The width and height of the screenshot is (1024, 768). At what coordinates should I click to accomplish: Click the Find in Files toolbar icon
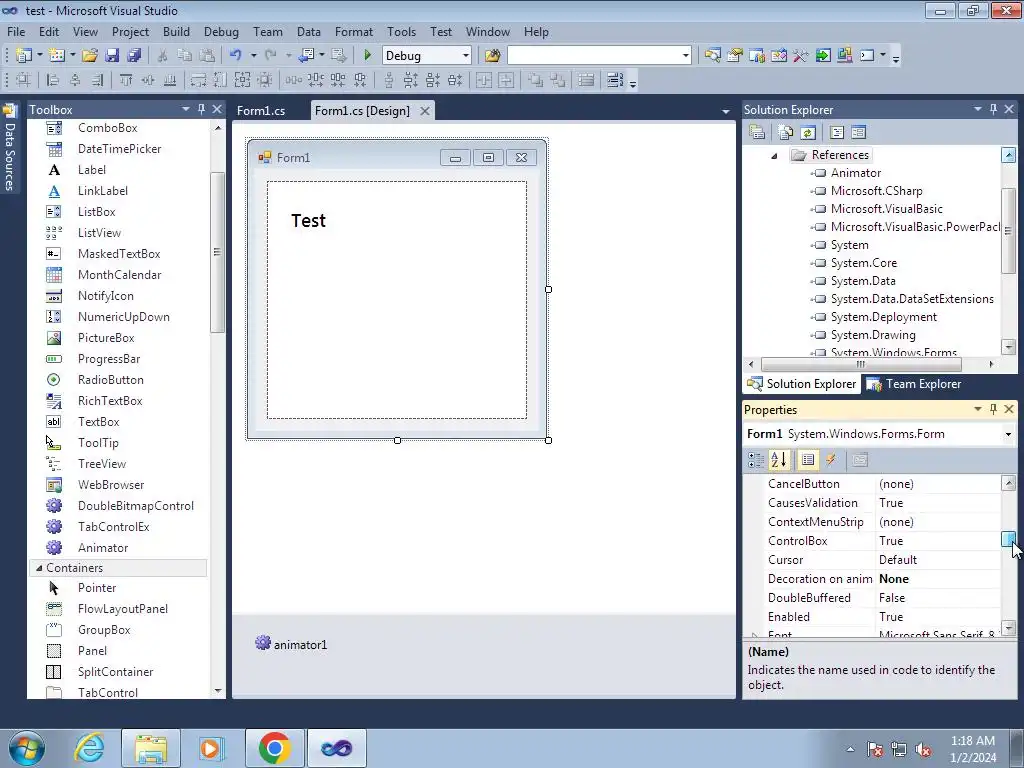pyautogui.click(x=492, y=56)
